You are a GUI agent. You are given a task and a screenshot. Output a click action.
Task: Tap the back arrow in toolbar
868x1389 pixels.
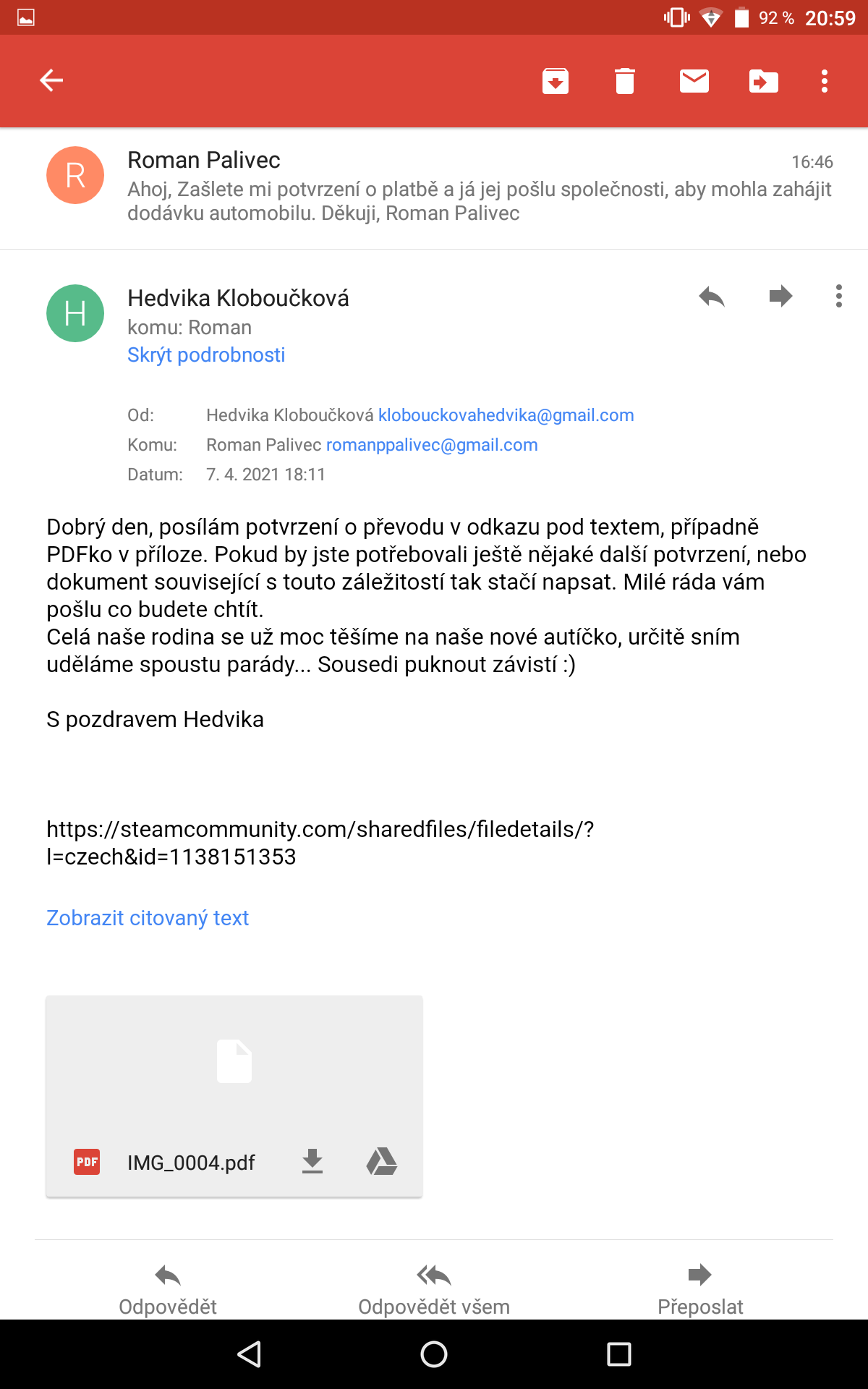51,80
